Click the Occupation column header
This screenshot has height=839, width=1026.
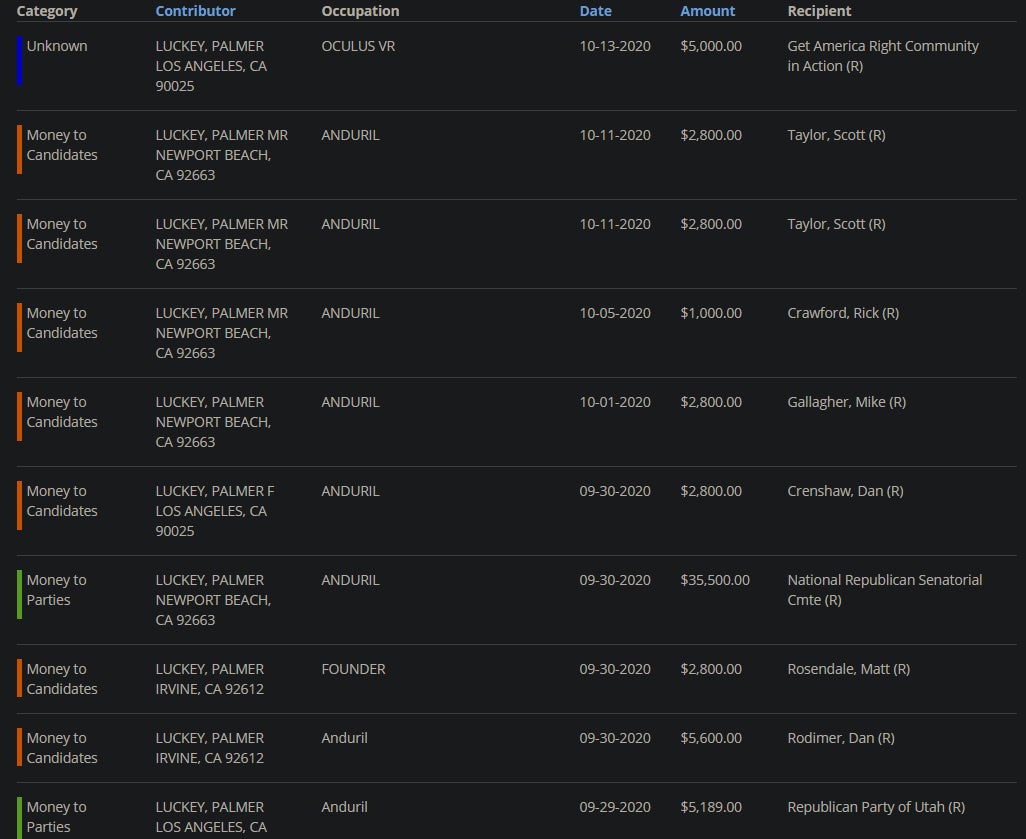tap(360, 11)
